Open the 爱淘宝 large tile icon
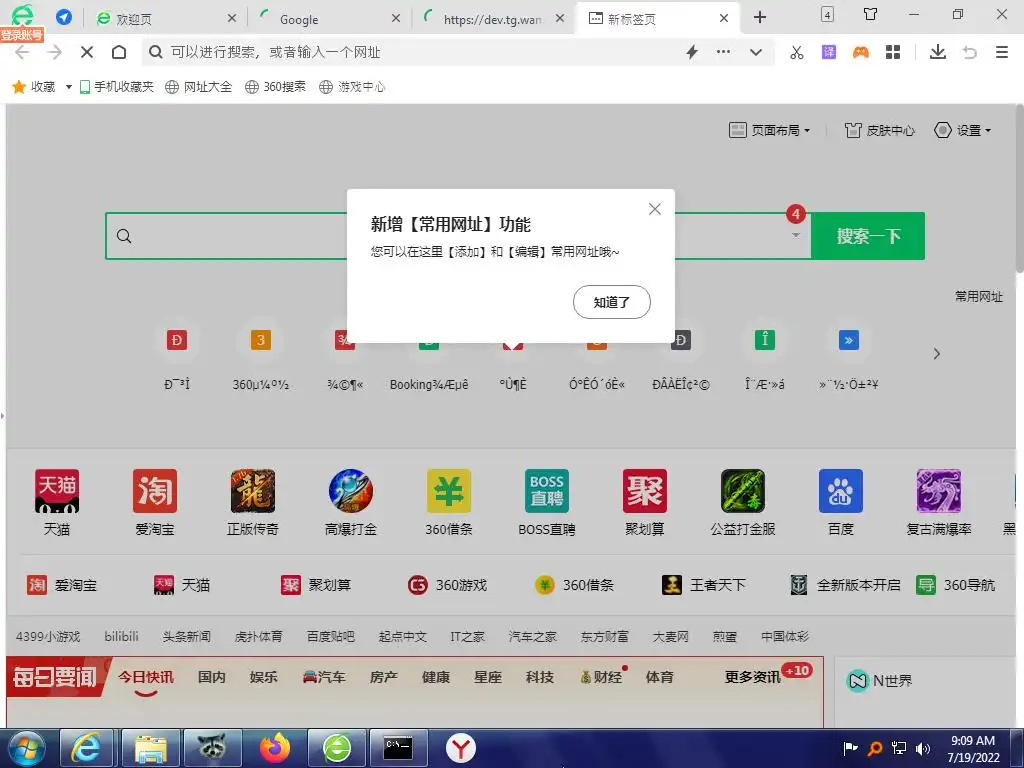 coord(155,490)
